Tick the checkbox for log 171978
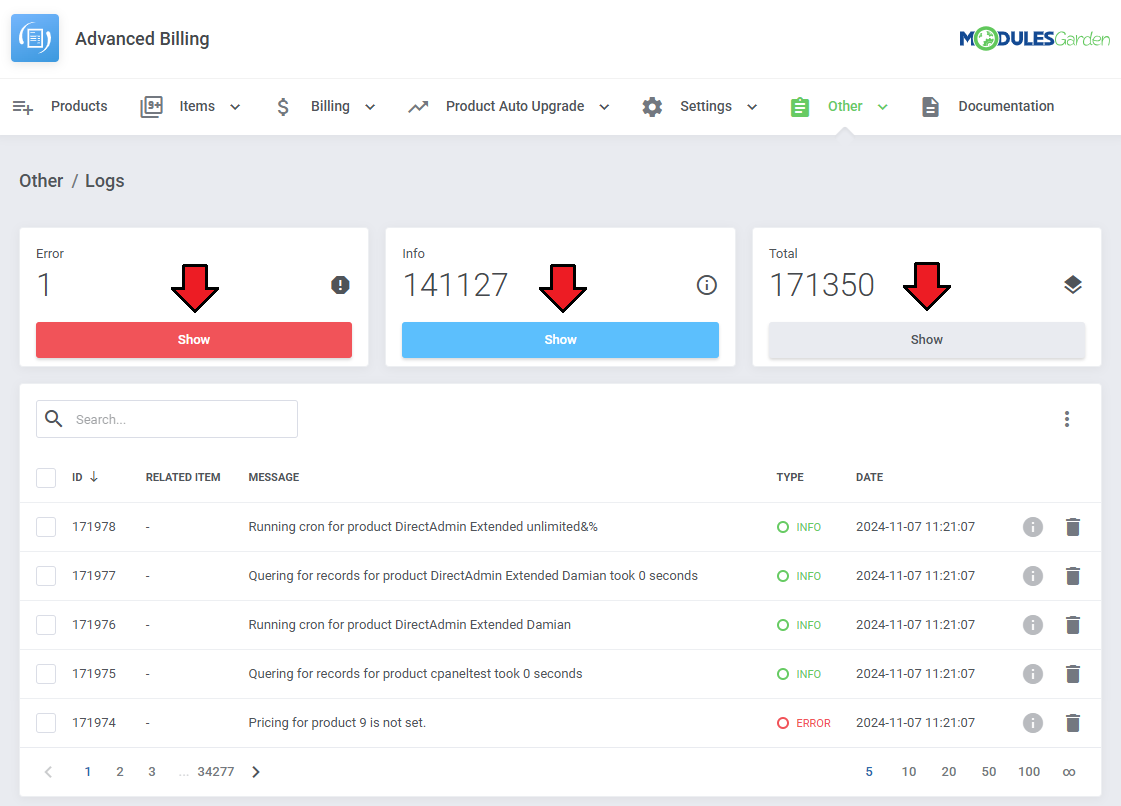 point(46,527)
